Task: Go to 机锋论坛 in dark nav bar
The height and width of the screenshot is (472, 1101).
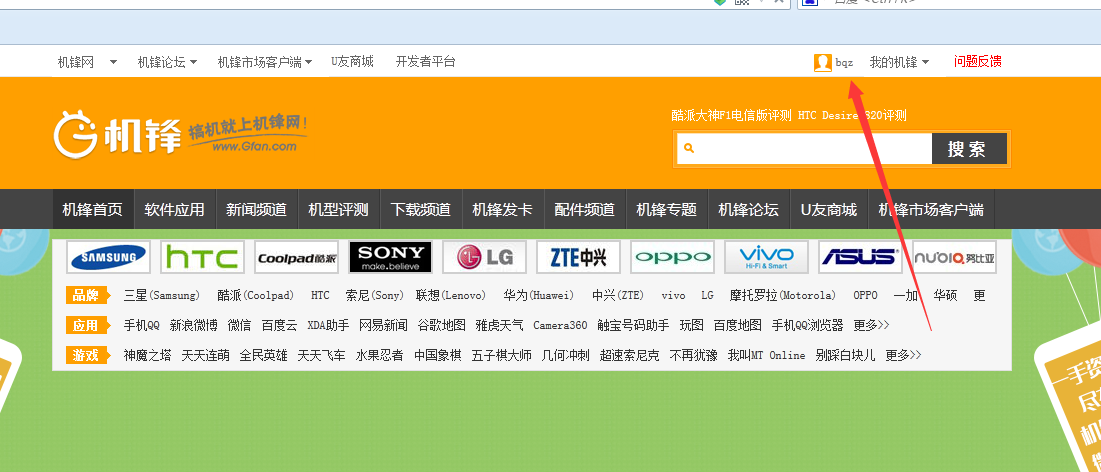Action: point(749,209)
